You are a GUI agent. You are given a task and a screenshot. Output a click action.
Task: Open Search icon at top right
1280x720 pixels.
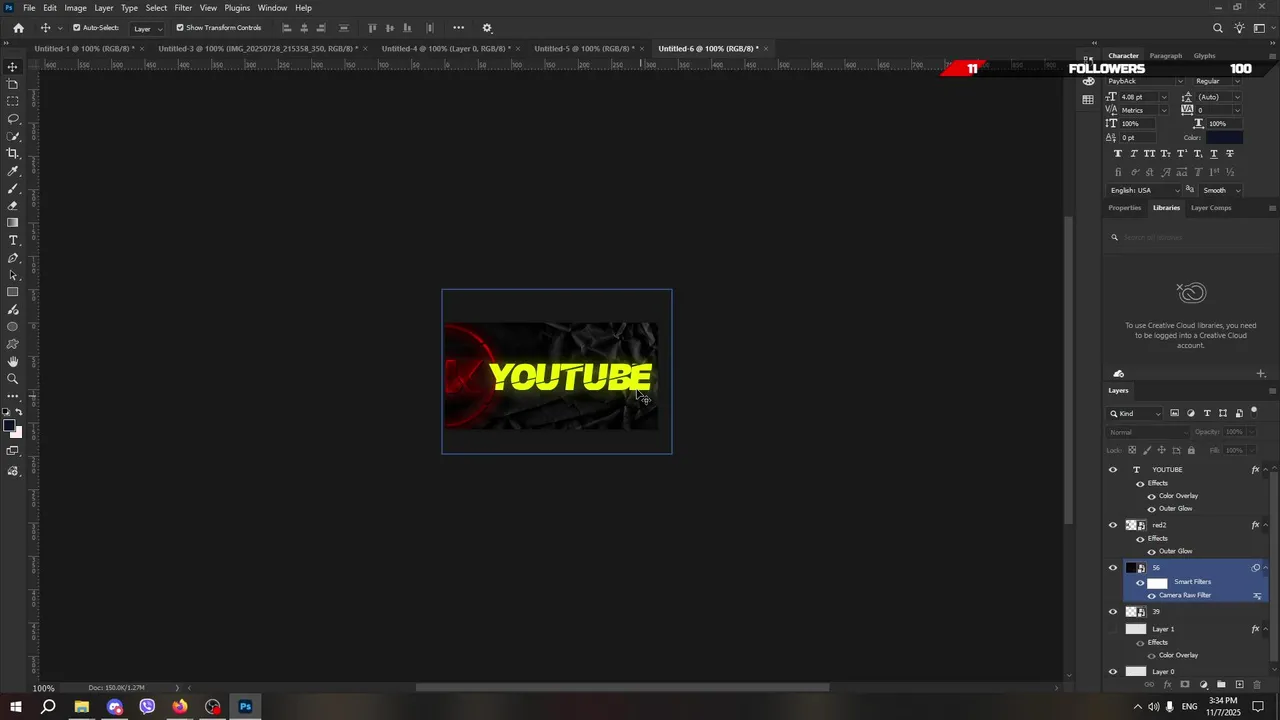1217,28
